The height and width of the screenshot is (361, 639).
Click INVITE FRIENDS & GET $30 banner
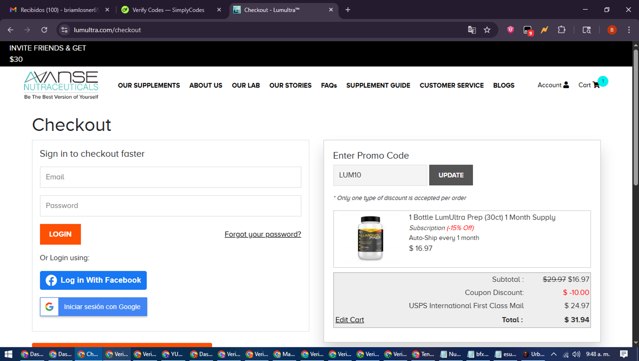[48, 53]
